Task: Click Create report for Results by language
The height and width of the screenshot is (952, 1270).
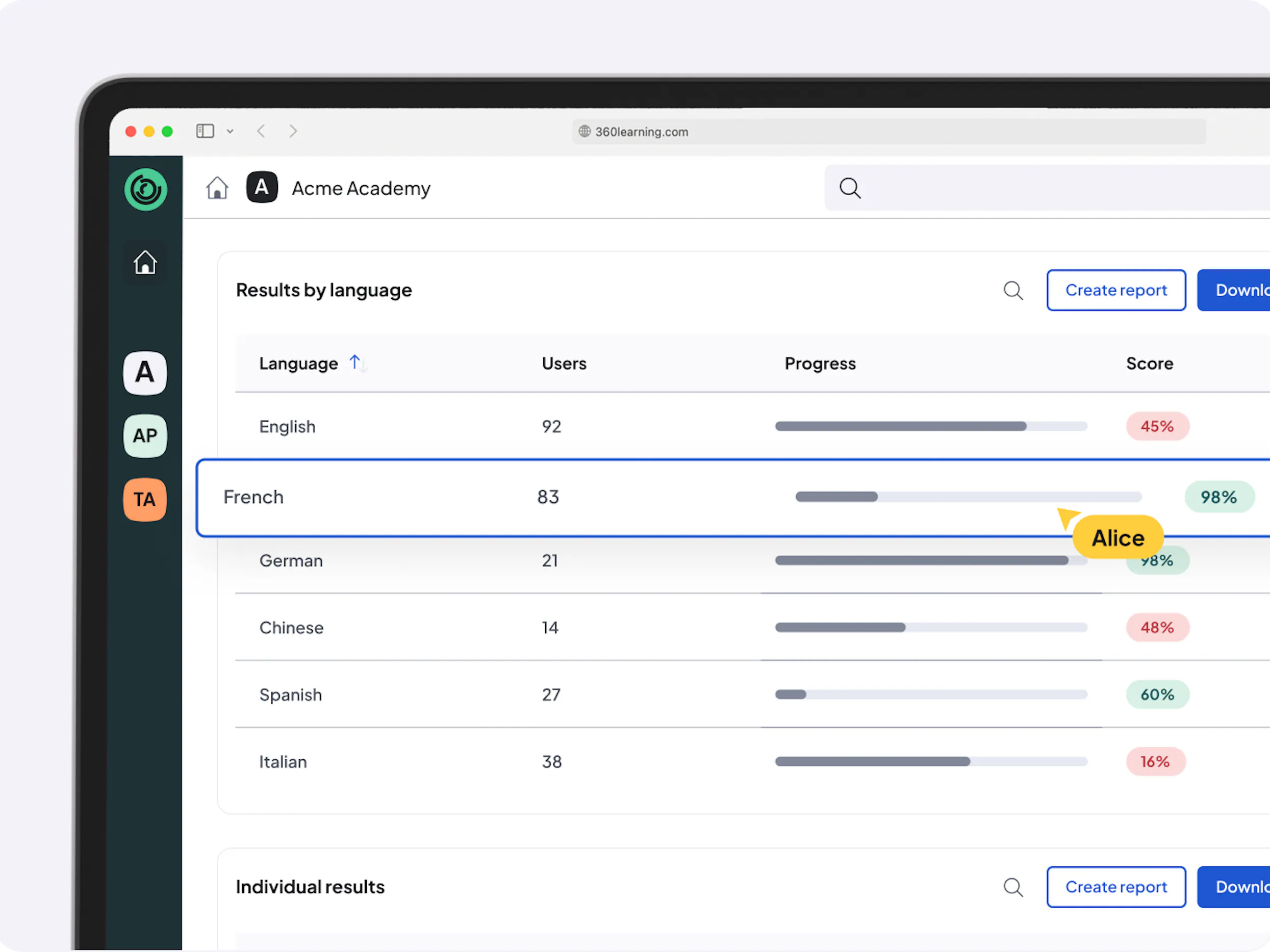Action: (x=1116, y=290)
